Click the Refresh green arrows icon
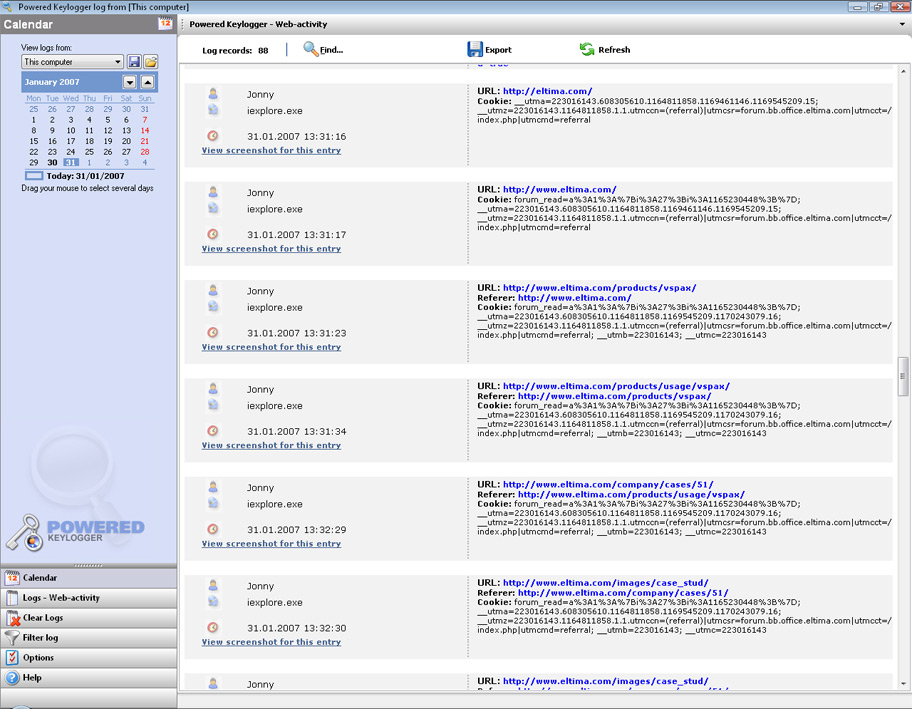This screenshot has width=912, height=709. 587,49
